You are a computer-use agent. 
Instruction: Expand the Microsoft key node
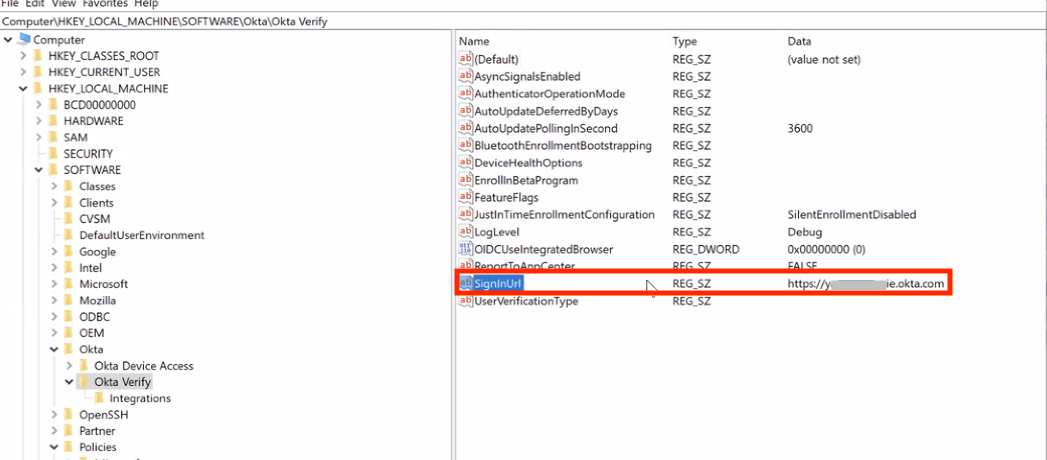click(54, 284)
